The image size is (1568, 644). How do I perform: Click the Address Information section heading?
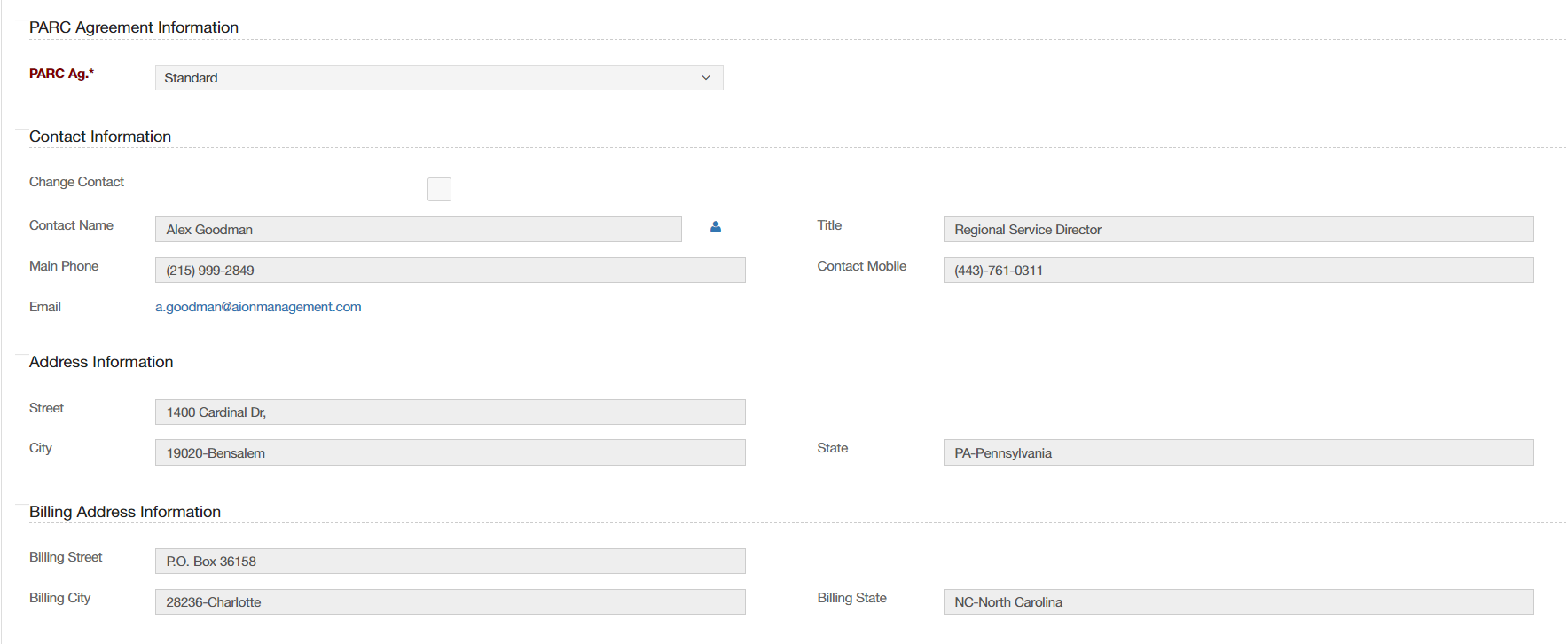coord(101,362)
